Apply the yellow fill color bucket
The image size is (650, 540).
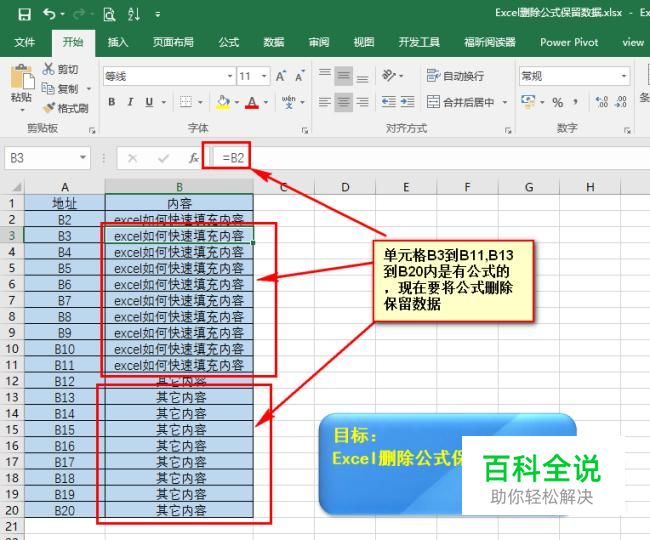click(x=223, y=102)
